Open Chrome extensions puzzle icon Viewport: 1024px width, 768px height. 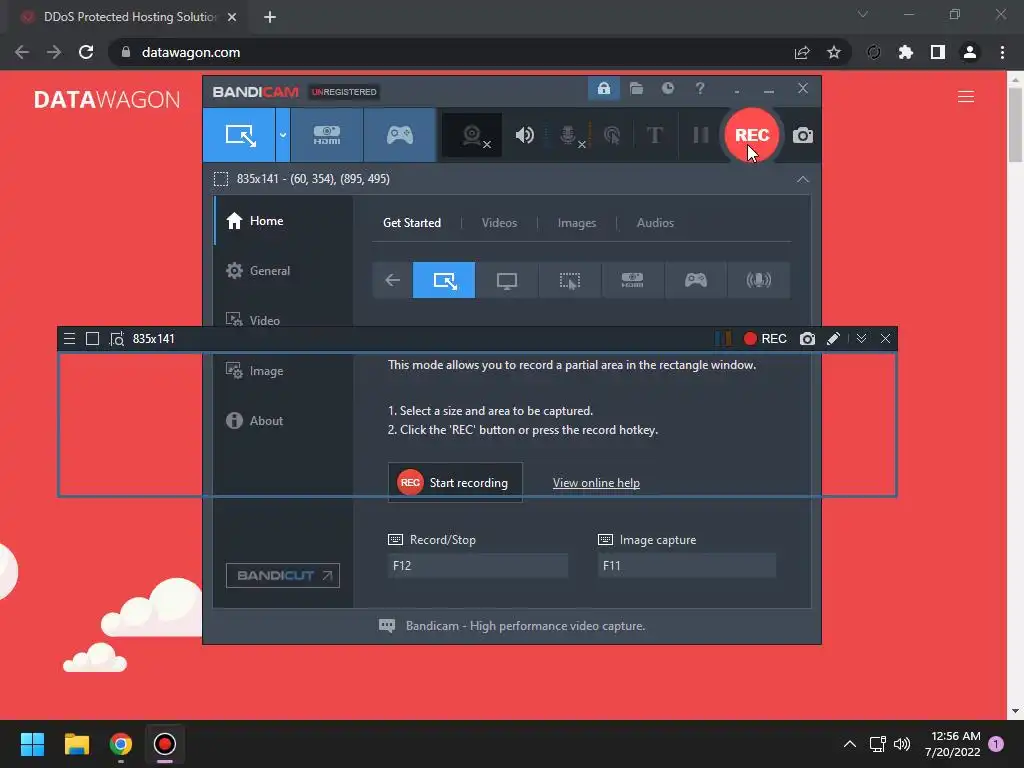[x=905, y=52]
